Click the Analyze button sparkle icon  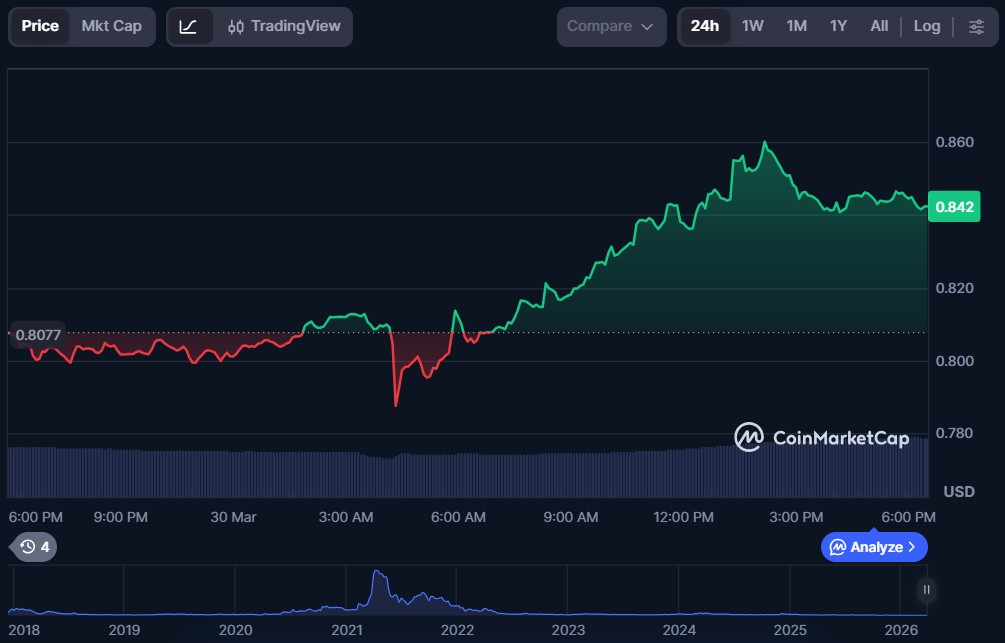click(x=838, y=547)
